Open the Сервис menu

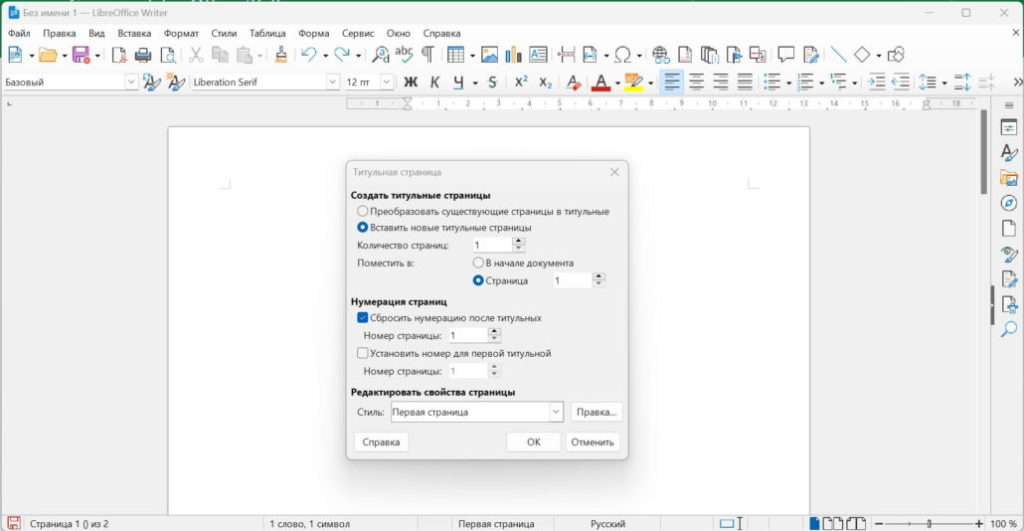[x=358, y=33]
